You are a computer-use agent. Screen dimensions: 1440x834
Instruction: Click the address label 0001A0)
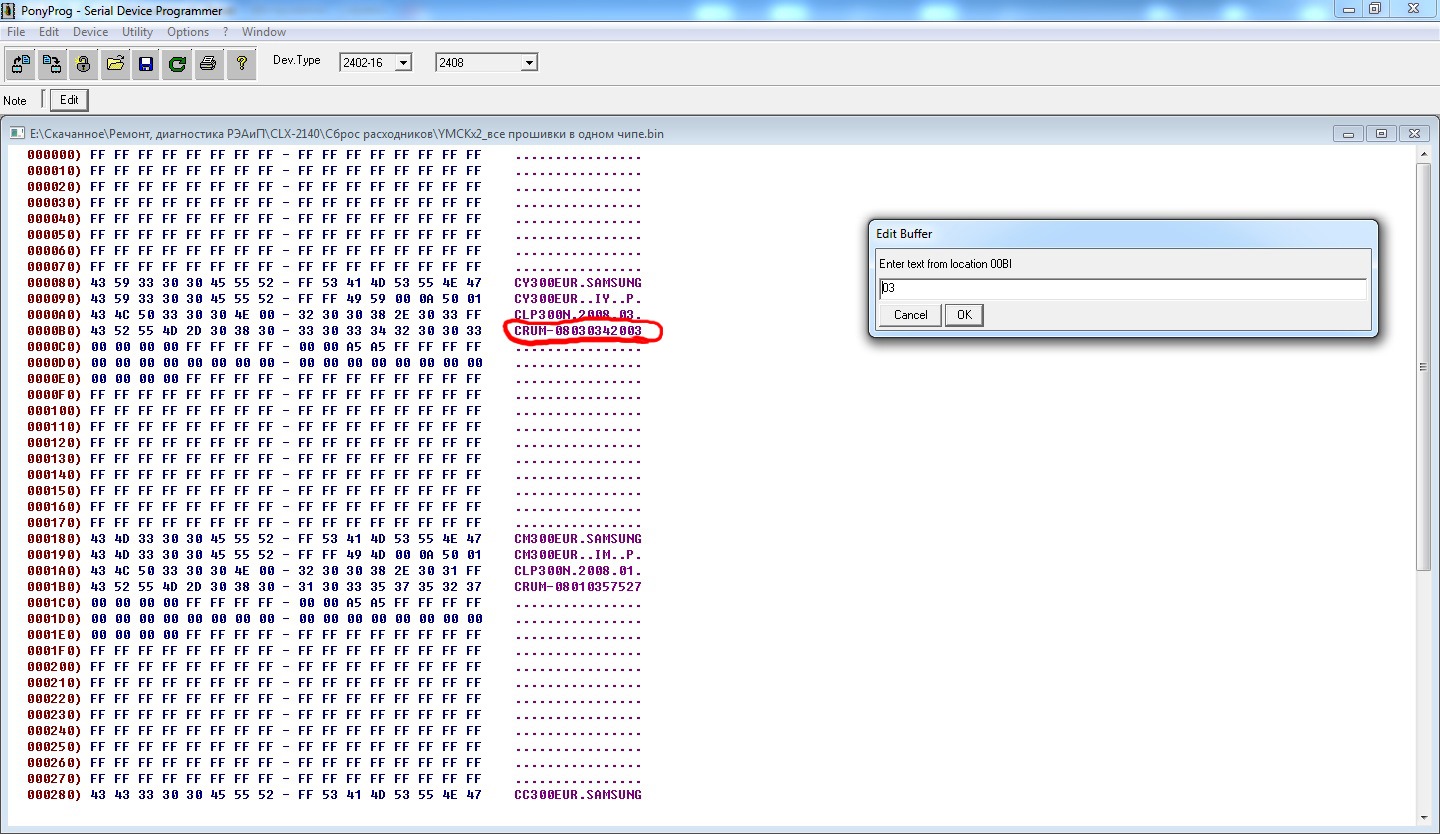(x=53, y=571)
